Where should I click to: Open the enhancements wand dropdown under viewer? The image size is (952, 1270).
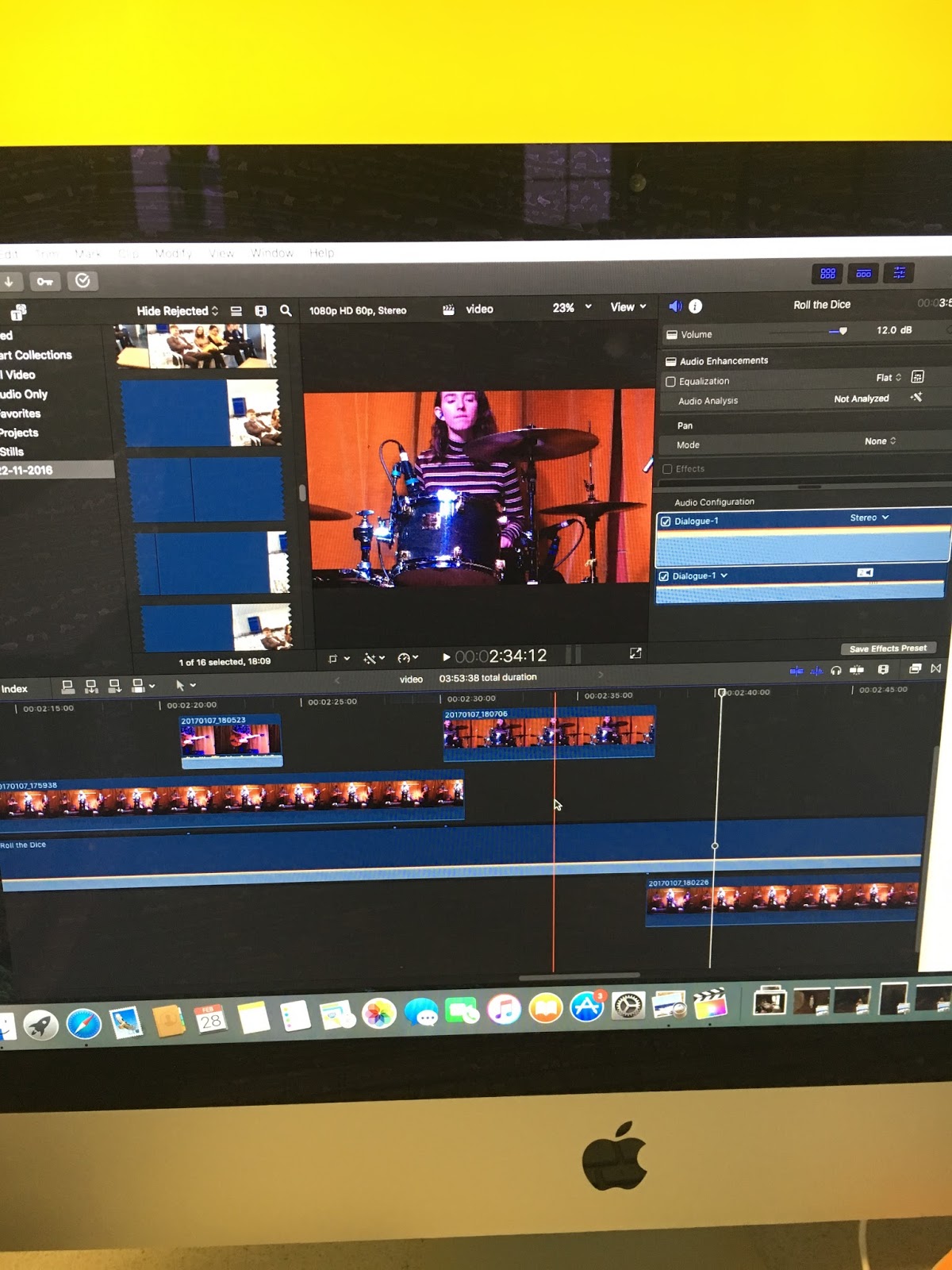tap(374, 658)
